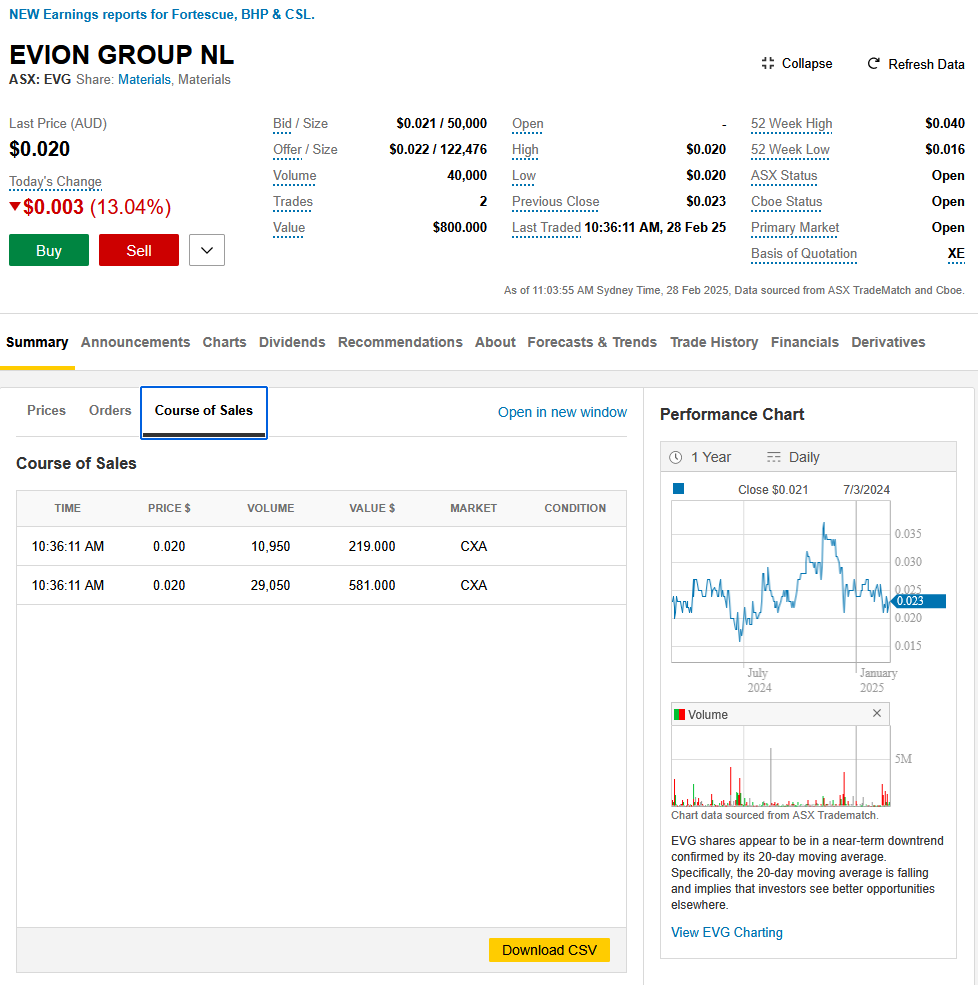Click the Materials sector link
Image resolution: width=978 pixels, height=985 pixels.
pyautogui.click(x=144, y=80)
